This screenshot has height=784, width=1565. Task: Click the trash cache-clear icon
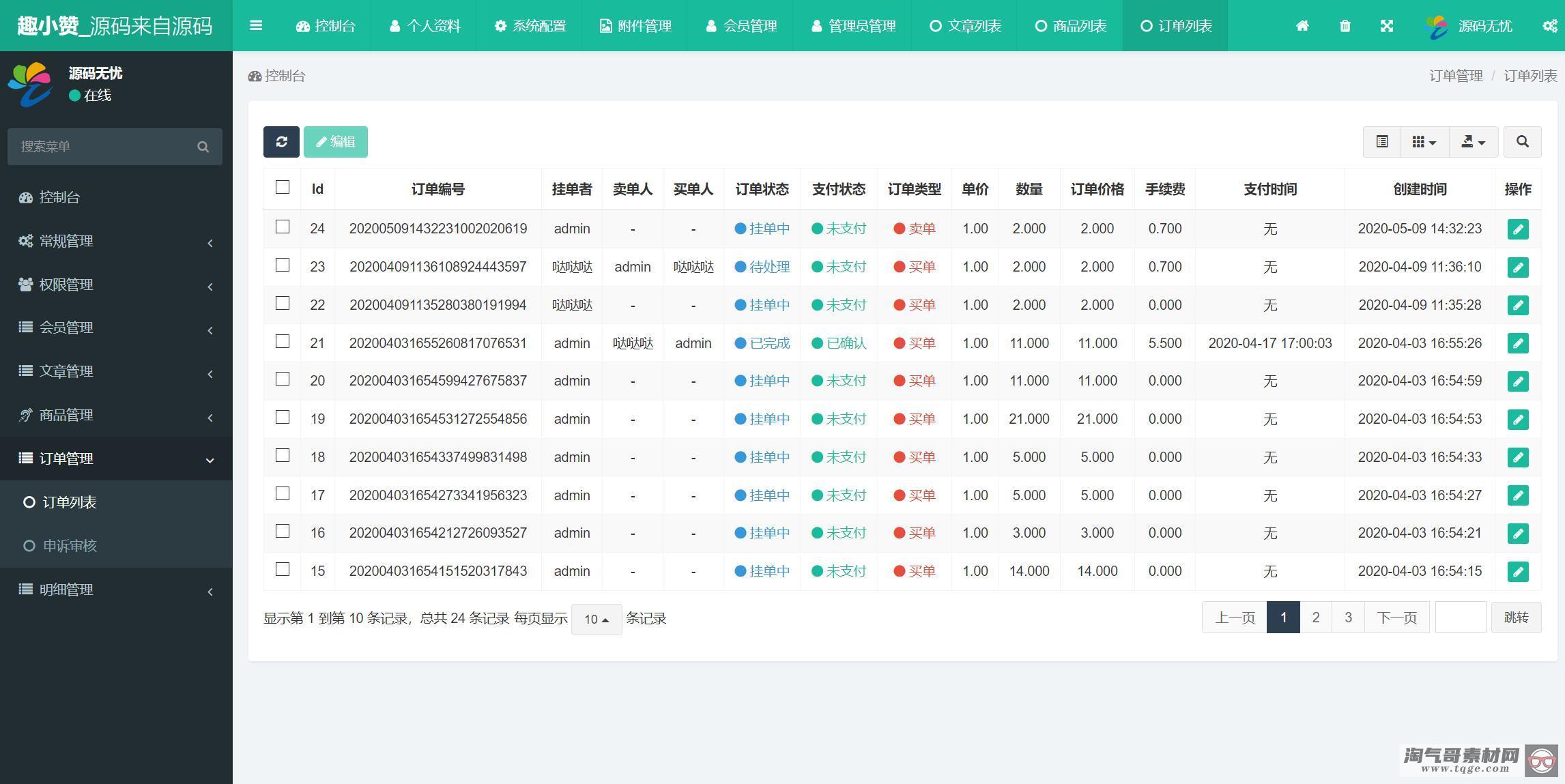point(1345,26)
